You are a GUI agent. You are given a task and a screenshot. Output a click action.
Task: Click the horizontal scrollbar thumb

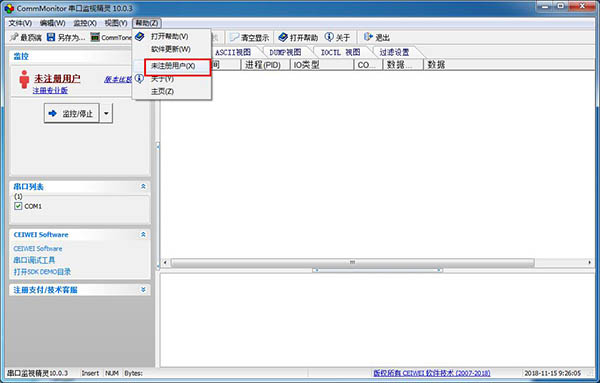352,262
